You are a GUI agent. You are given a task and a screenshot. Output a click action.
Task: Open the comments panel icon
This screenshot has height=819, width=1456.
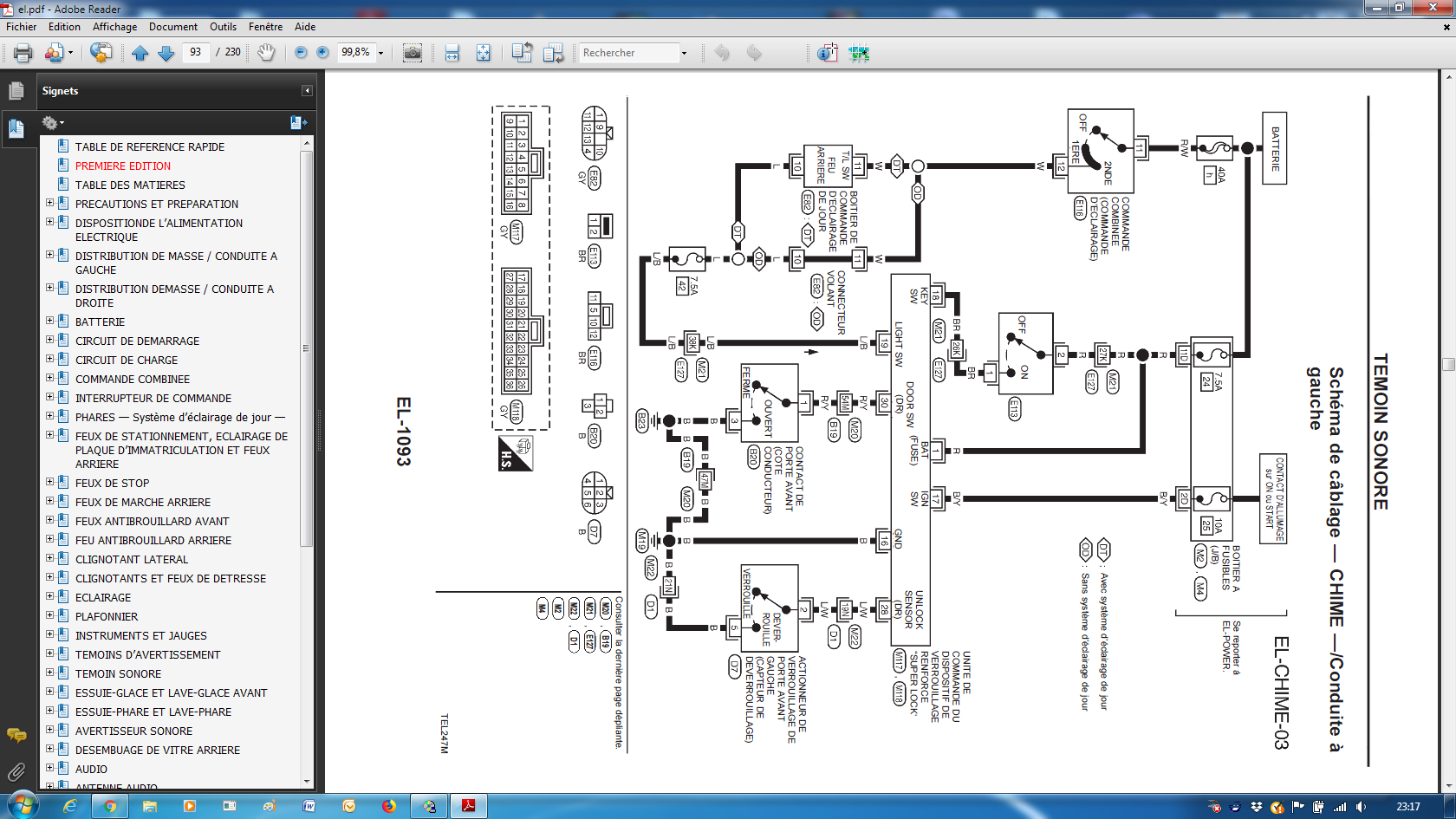tap(16, 735)
